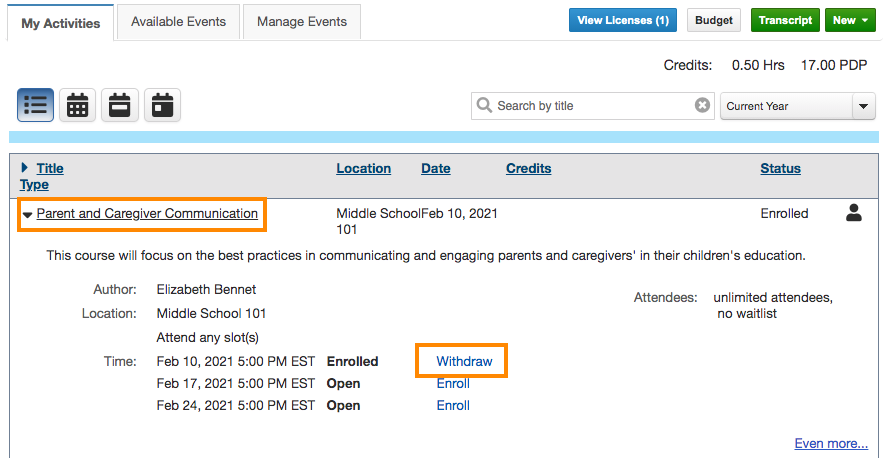Viewport: 887px width, 458px height.
Task: Switch to Manage Events tab
Action: tap(302, 21)
